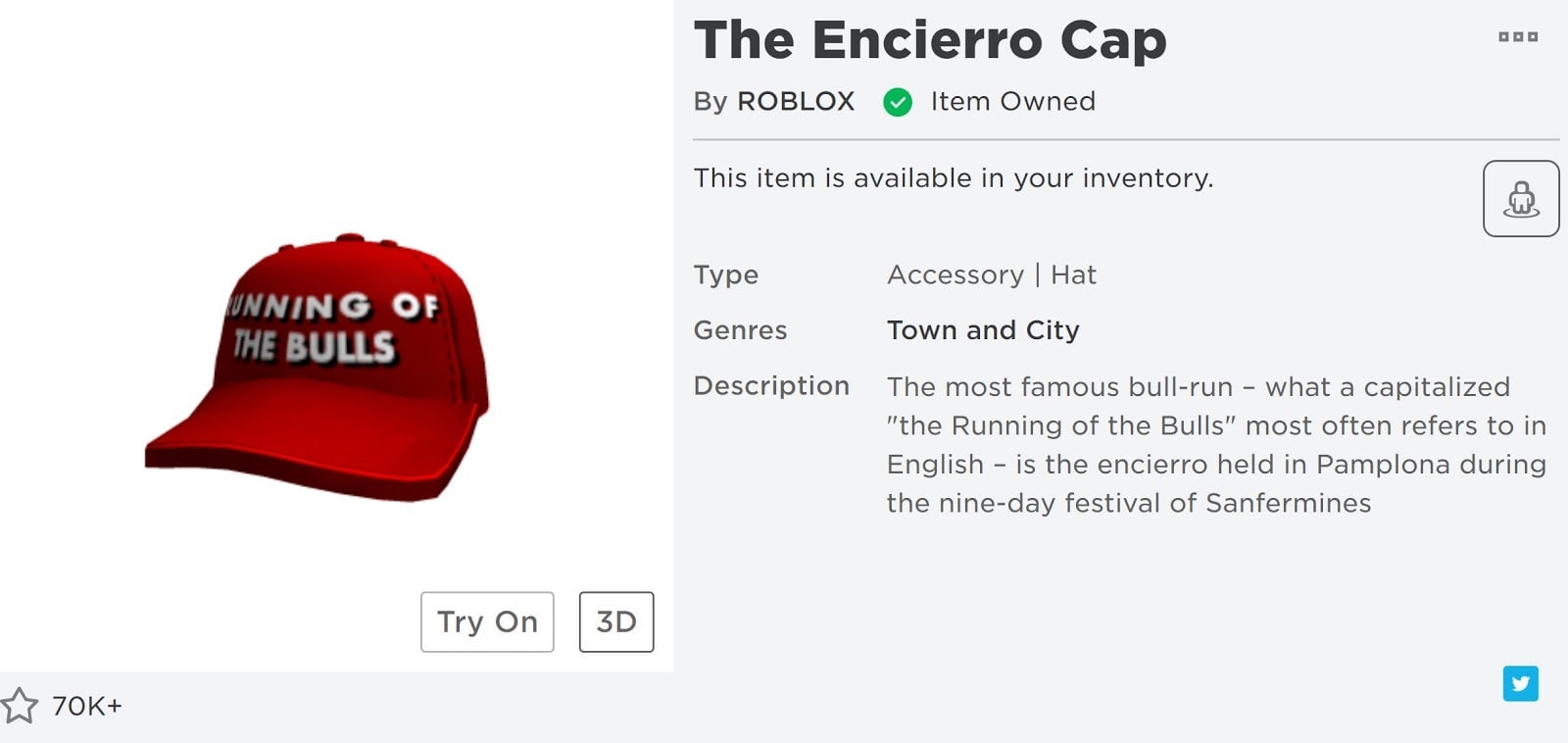Click the Item Owned status label
The width and height of the screenshot is (1568, 743).
(1014, 101)
